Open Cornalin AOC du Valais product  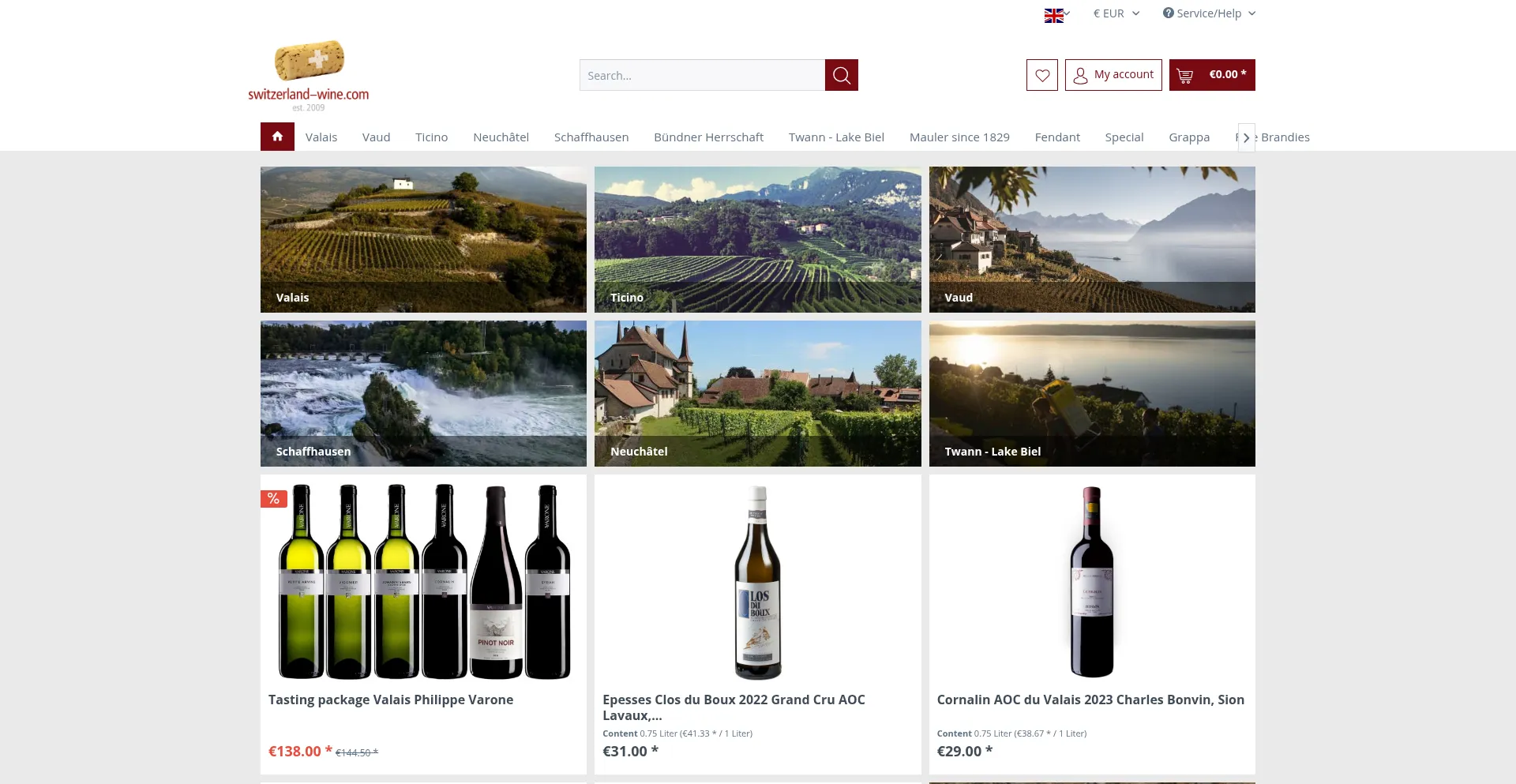(x=1090, y=700)
